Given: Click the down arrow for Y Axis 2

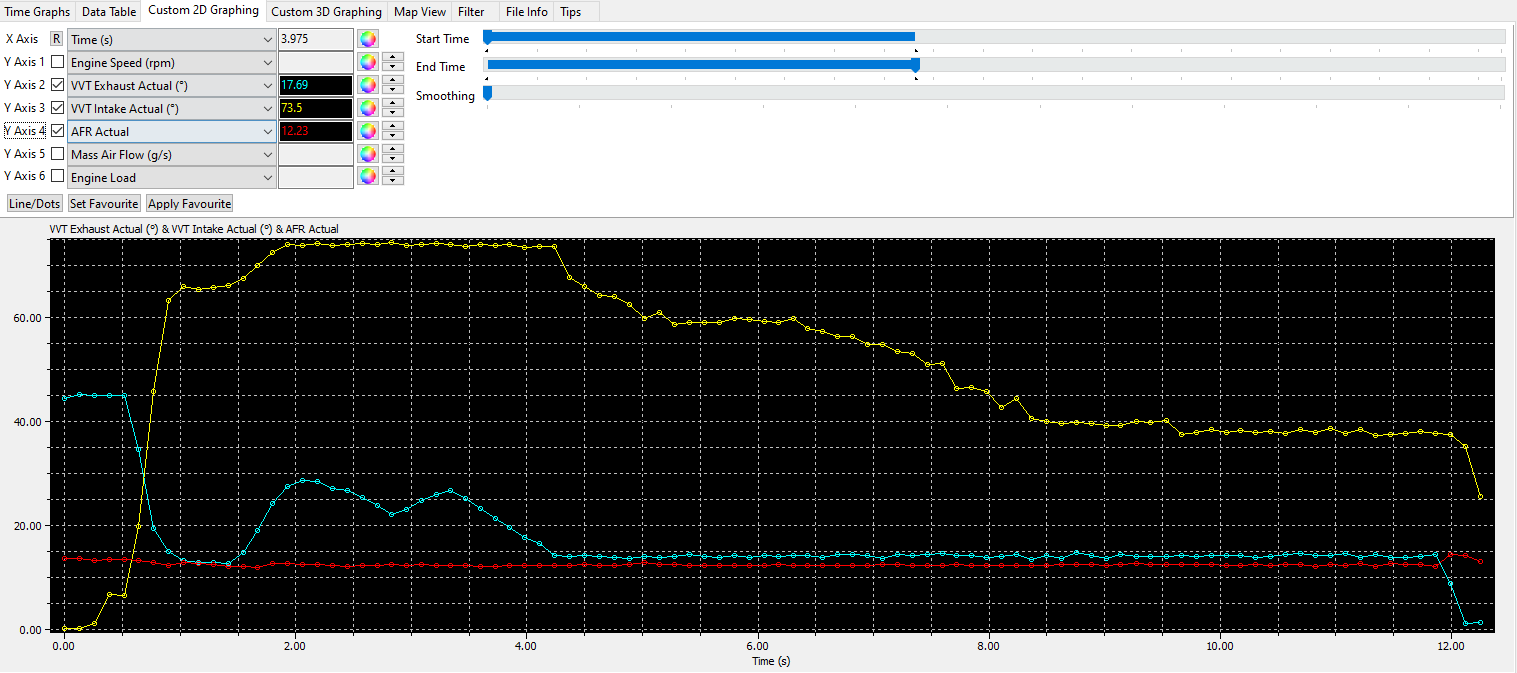Looking at the screenshot, I should [x=393, y=90].
